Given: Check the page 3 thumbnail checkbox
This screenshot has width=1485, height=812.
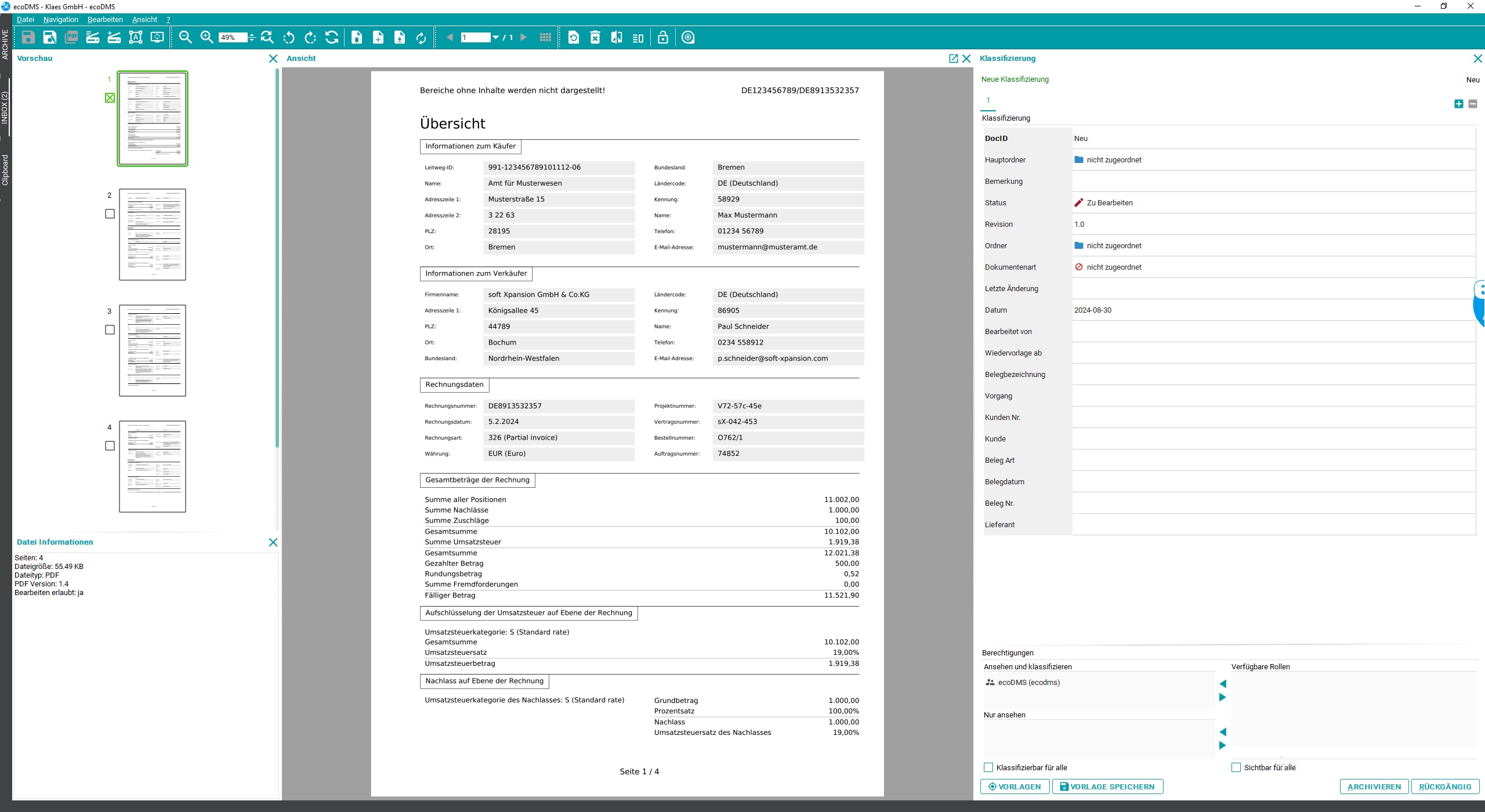Looking at the screenshot, I should click(x=110, y=330).
